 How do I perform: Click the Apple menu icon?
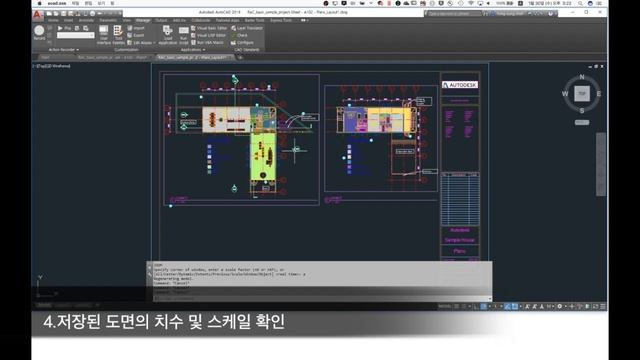pyautogui.click(x=39, y=3)
